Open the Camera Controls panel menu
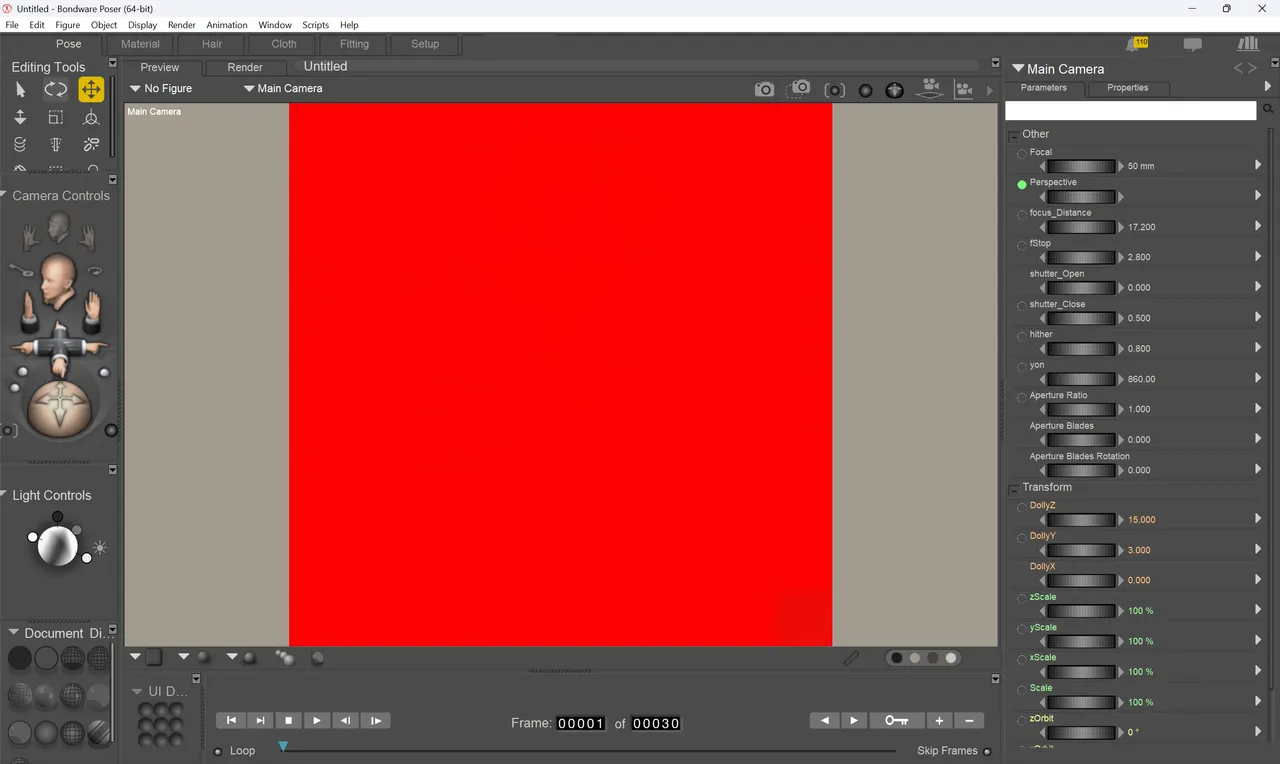The height and width of the screenshot is (764, 1280). tap(112, 180)
